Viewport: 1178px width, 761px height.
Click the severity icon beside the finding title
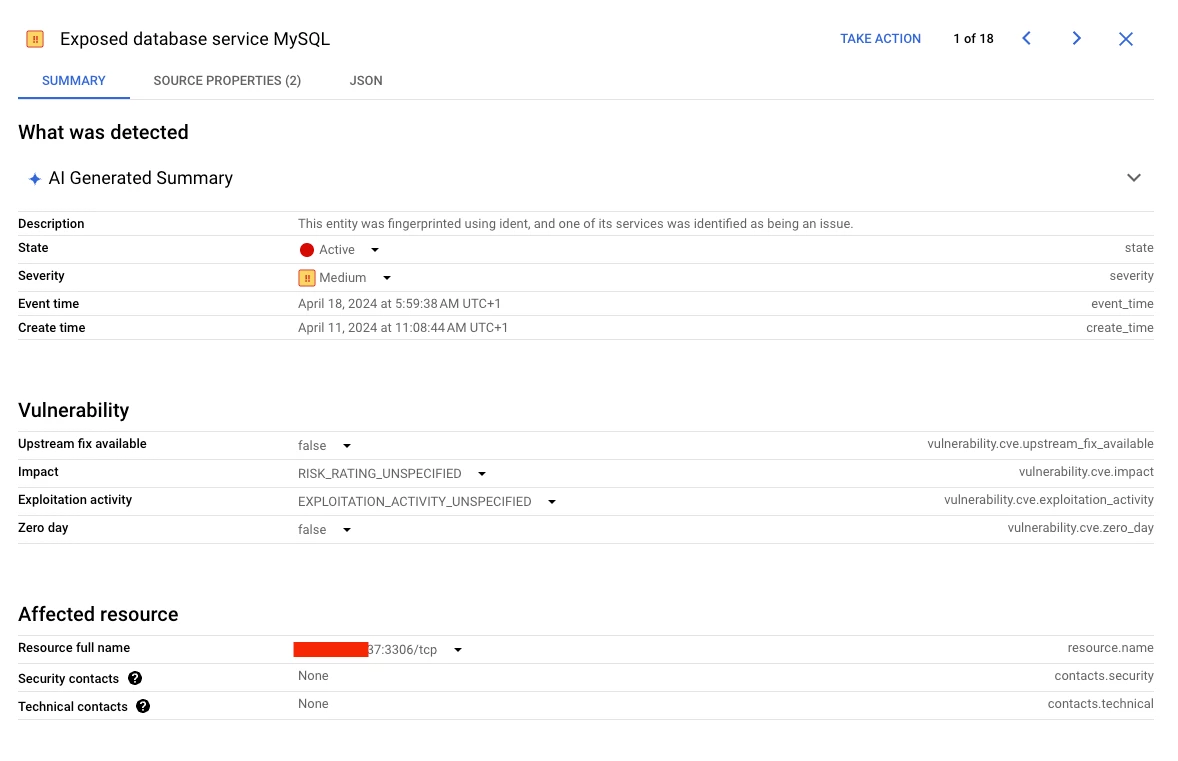point(35,39)
